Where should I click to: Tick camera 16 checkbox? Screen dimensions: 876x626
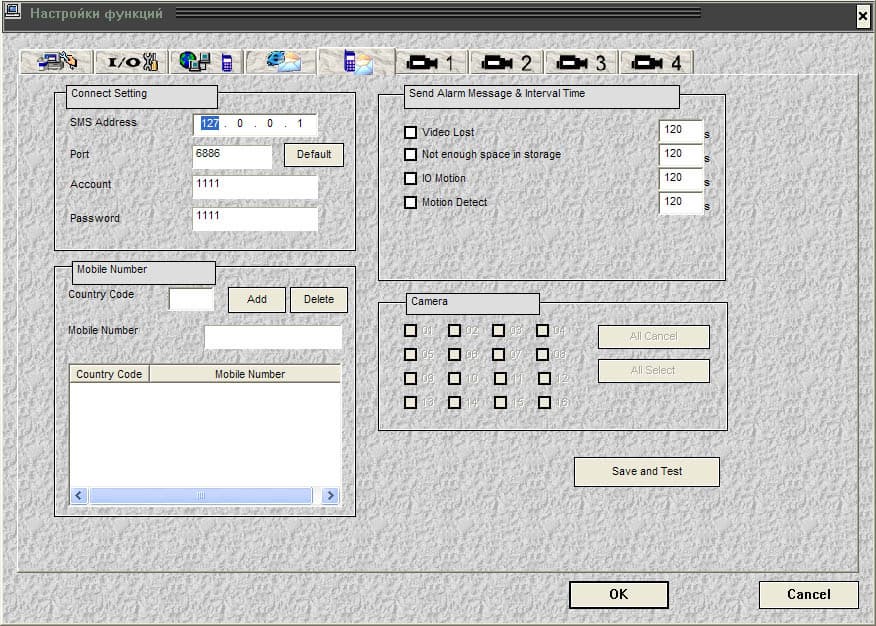tap(544, 403)
